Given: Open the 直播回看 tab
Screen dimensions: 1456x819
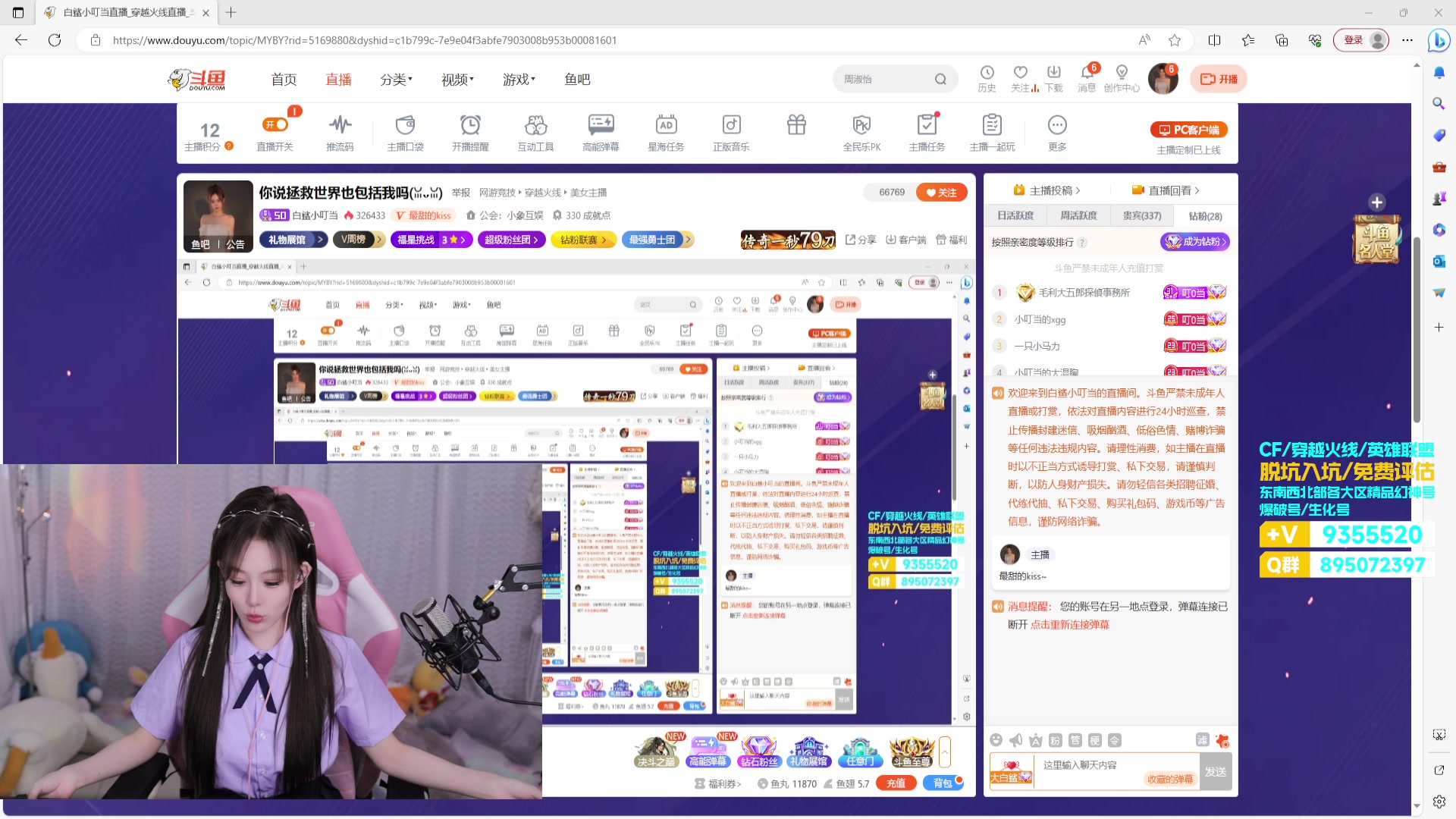Looking at the screenshot, I should click(x=1166, y=190).
